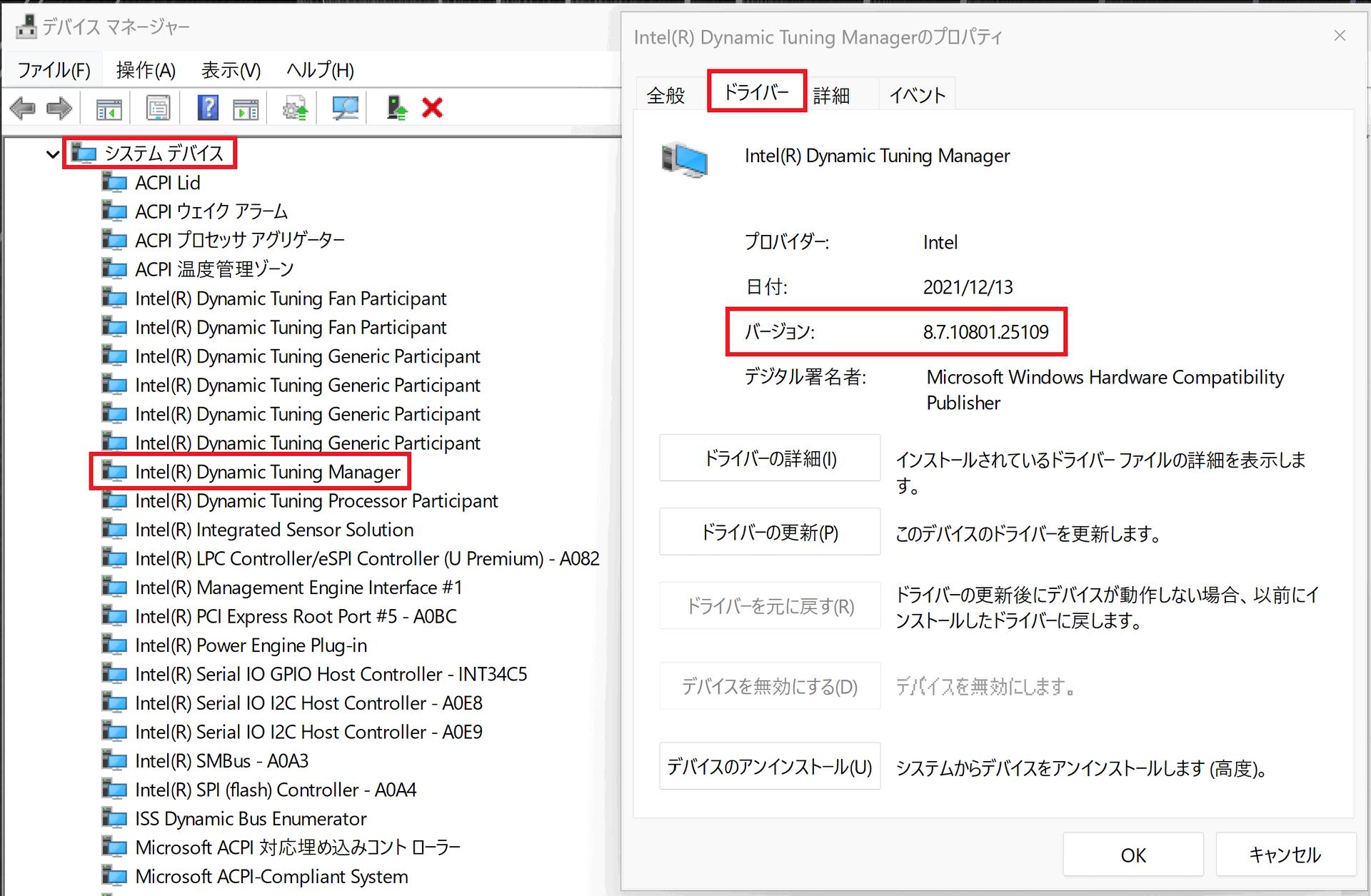Click the blue Help question mark icon
Image resolution: width=1371 pixels, height=896 pixels.
click(208, 109)
